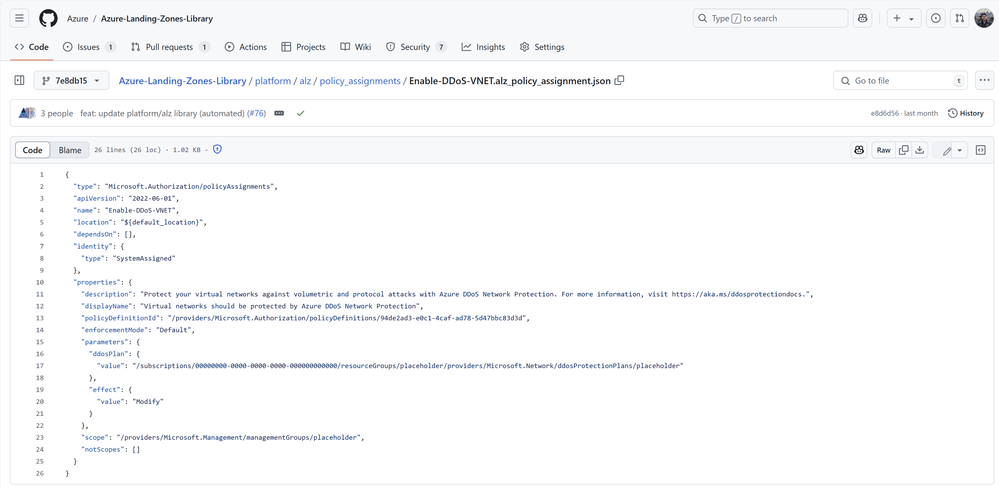Open the Actions tab
Image resolution: width=999 pixels, height=487 pixels.
[246, 47]
